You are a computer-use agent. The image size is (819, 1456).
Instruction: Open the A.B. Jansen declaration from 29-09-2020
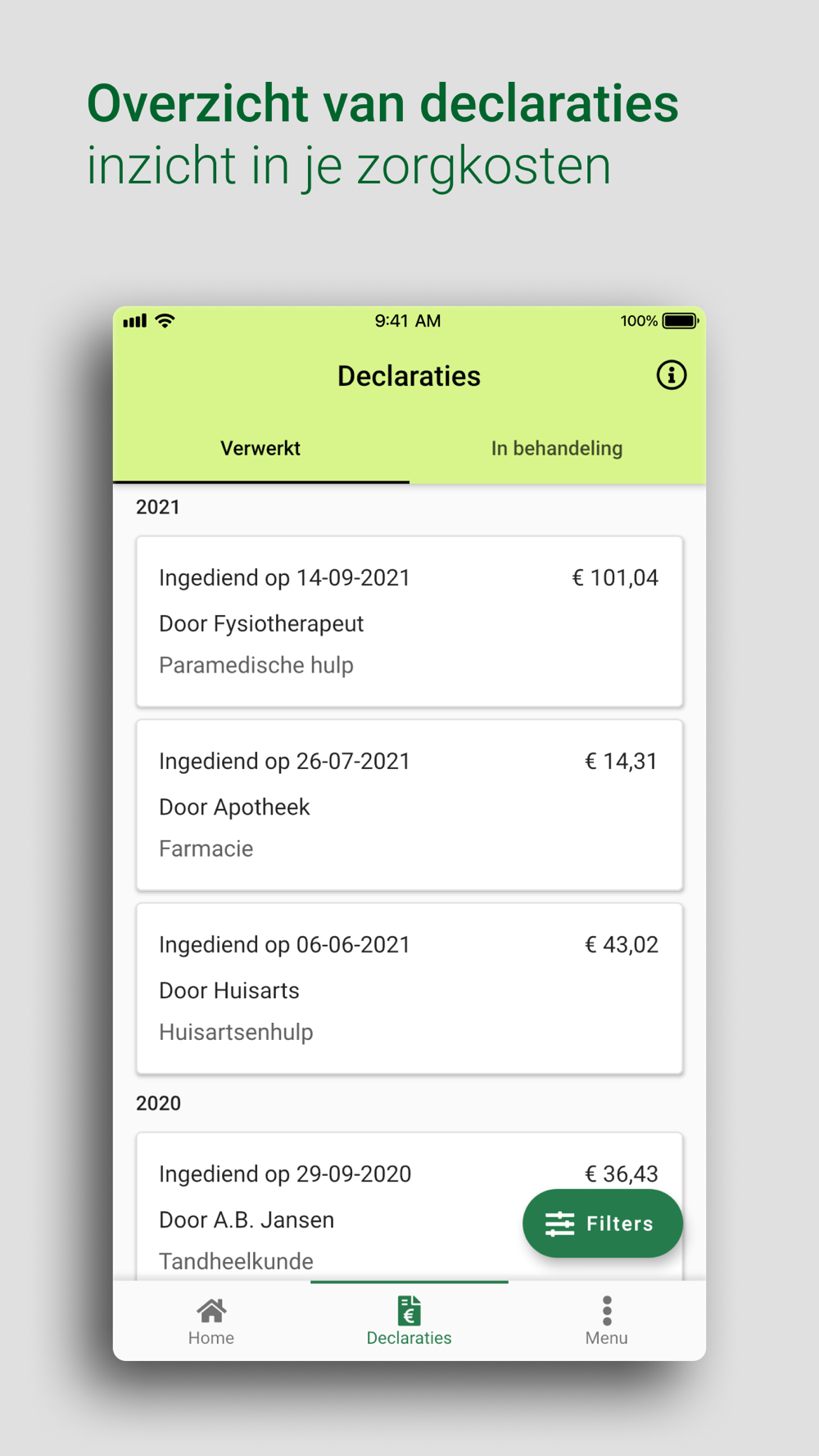coord(409,1207)
